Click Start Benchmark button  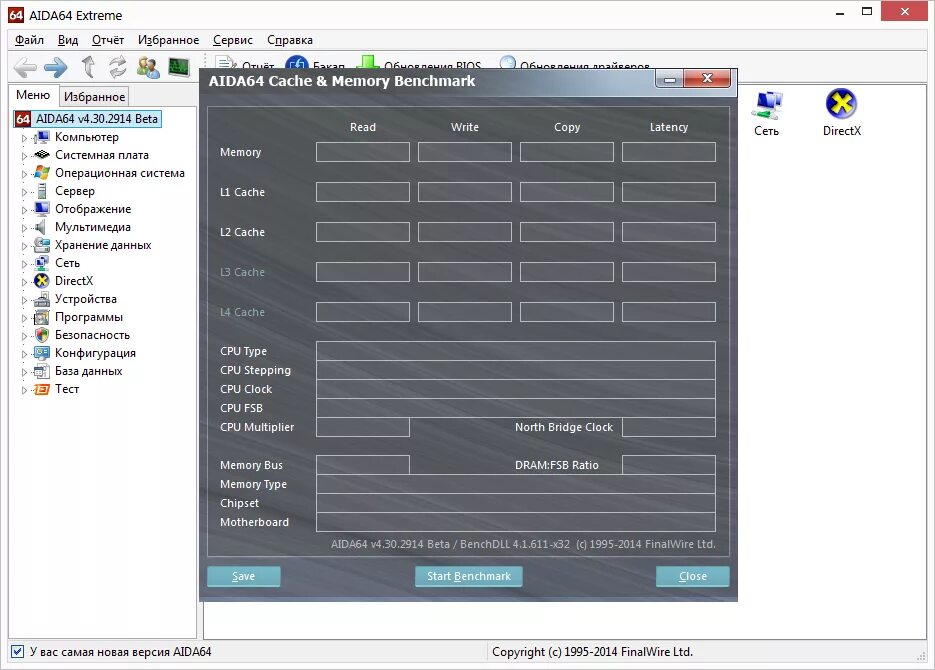point(469,576)
